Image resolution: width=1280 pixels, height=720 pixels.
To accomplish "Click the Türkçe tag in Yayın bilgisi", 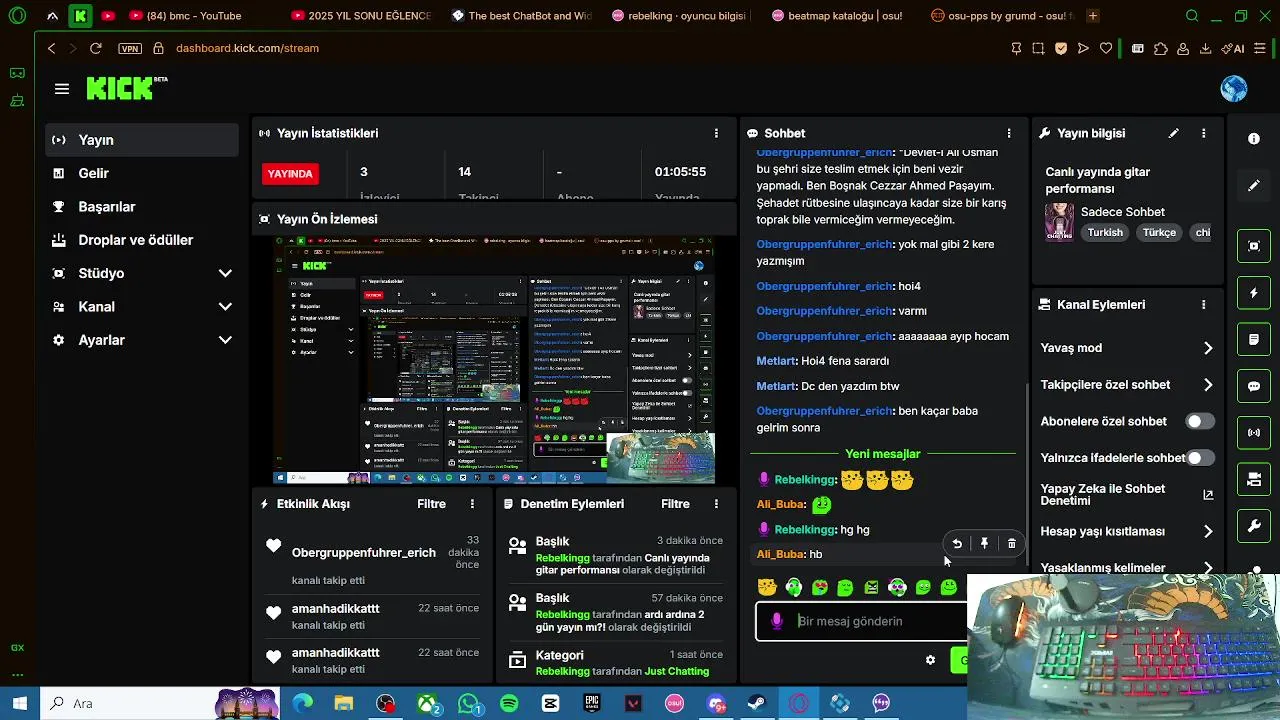I will click(x=1159, y=232).
